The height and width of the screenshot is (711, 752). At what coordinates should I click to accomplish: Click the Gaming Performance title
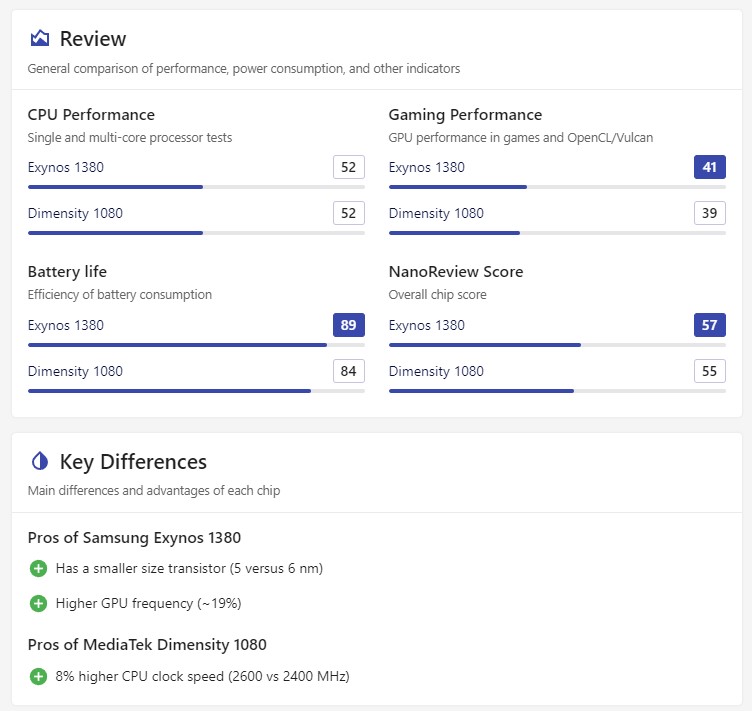[465, 115]
